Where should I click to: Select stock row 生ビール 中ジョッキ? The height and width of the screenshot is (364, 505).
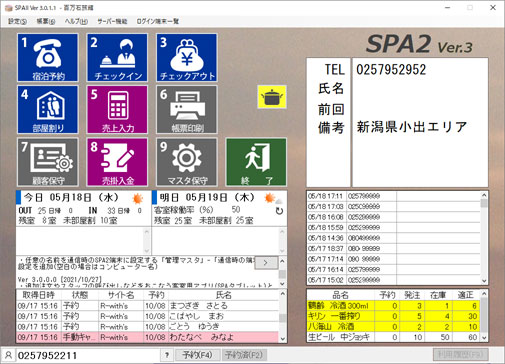pyautogui.click(x=393, y=337)
